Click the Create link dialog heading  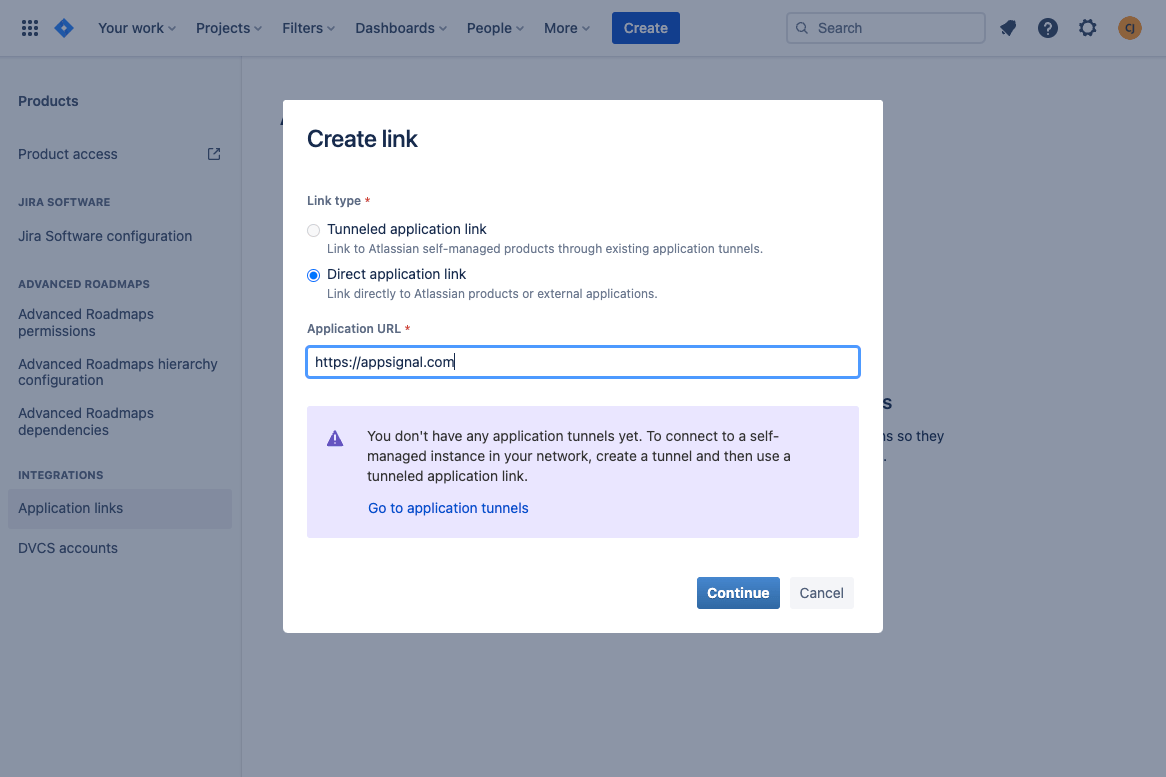click(x=362, y=139)
